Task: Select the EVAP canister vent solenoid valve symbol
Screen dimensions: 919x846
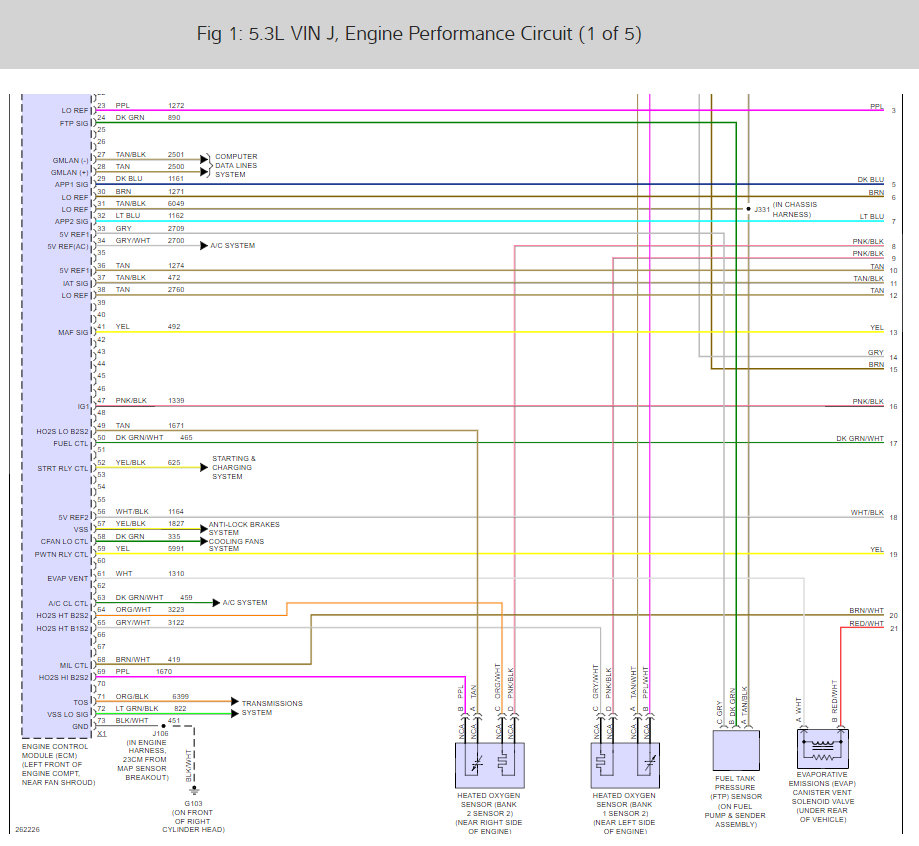Action: click(823, 749)
